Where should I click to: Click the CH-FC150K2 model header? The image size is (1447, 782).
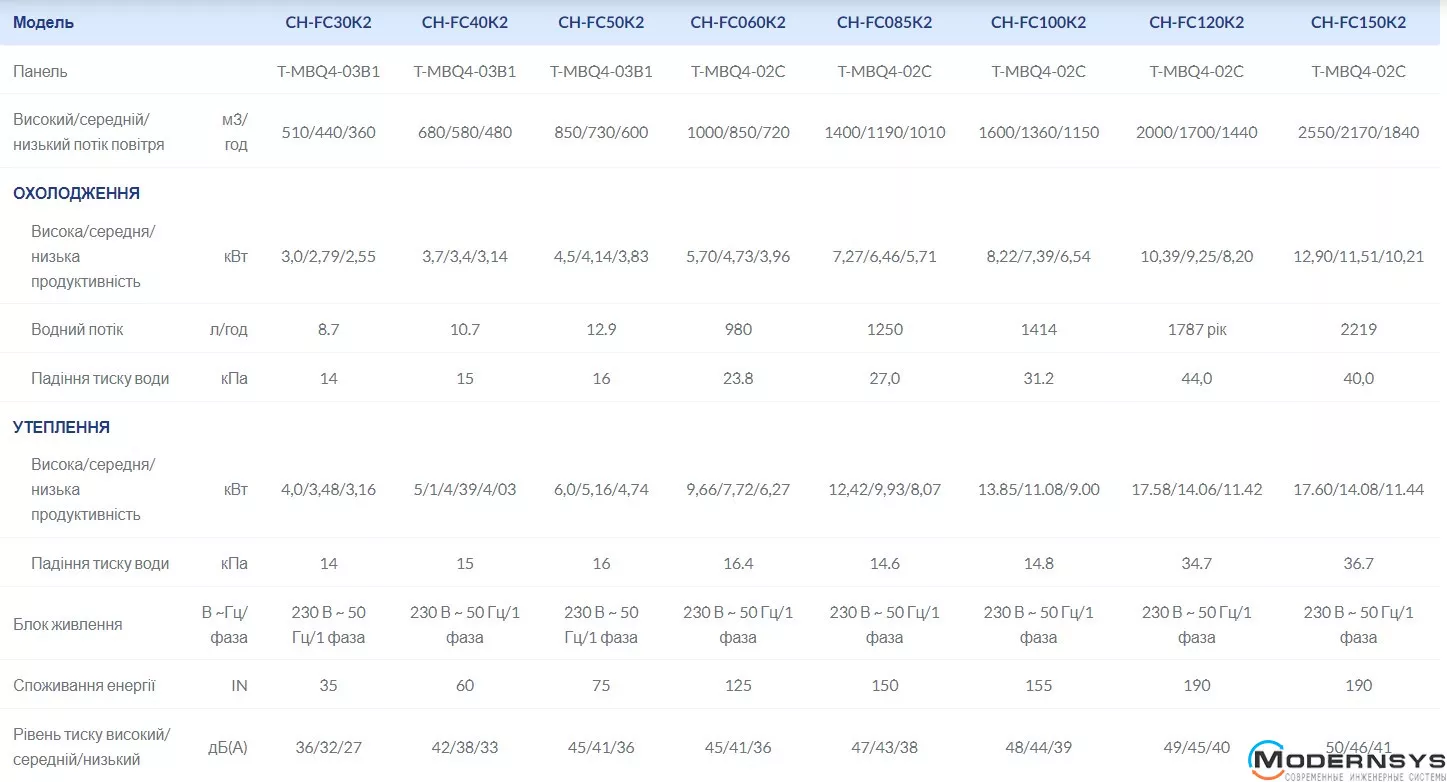(1358, 22)
